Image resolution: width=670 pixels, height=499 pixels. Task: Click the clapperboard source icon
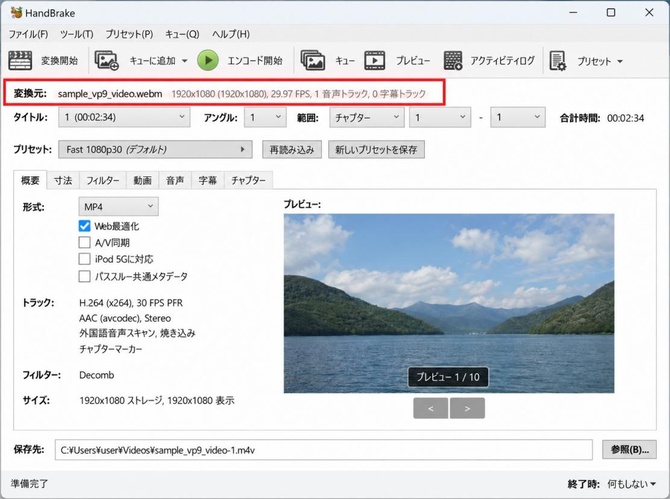[x=20, y=61]
